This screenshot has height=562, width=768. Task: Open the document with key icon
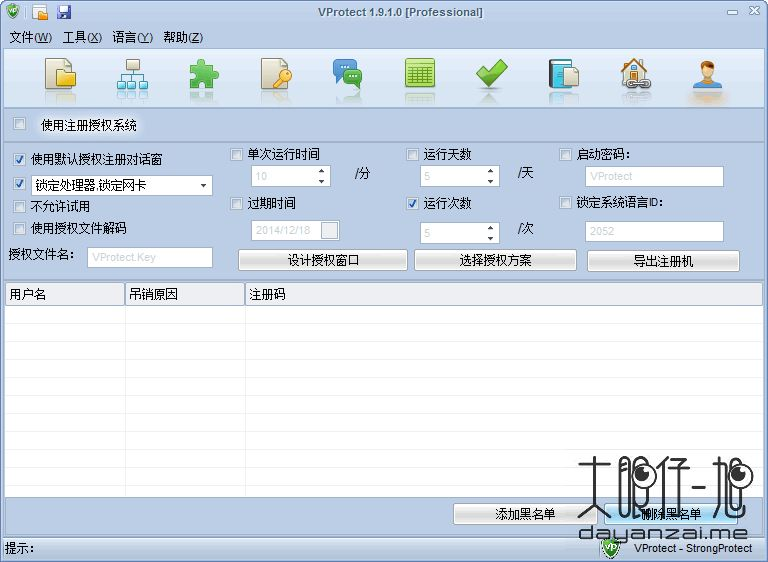point(276,73)
